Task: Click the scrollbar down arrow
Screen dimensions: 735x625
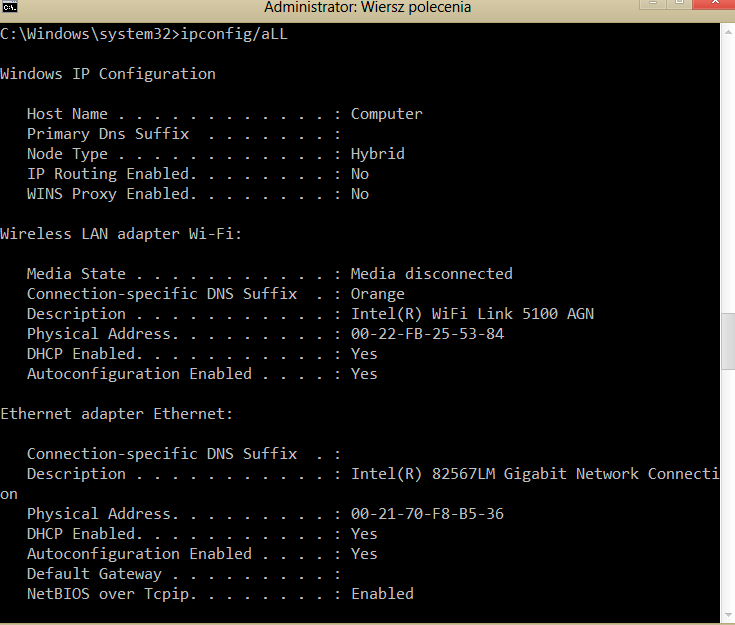Action: coord(728,615)
